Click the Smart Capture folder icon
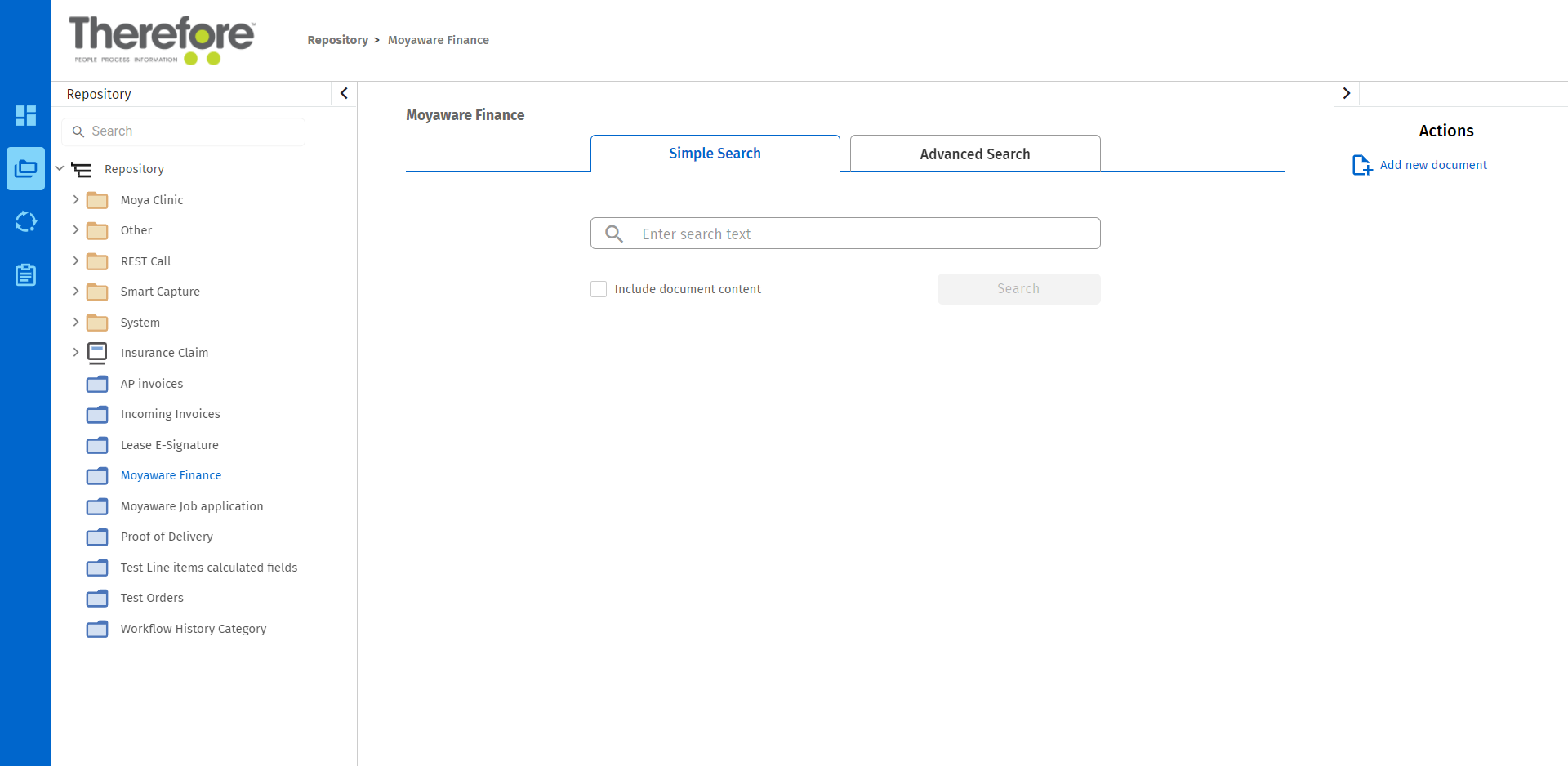The height and width of the screenshot is (766, 1568). click(97, 292)
